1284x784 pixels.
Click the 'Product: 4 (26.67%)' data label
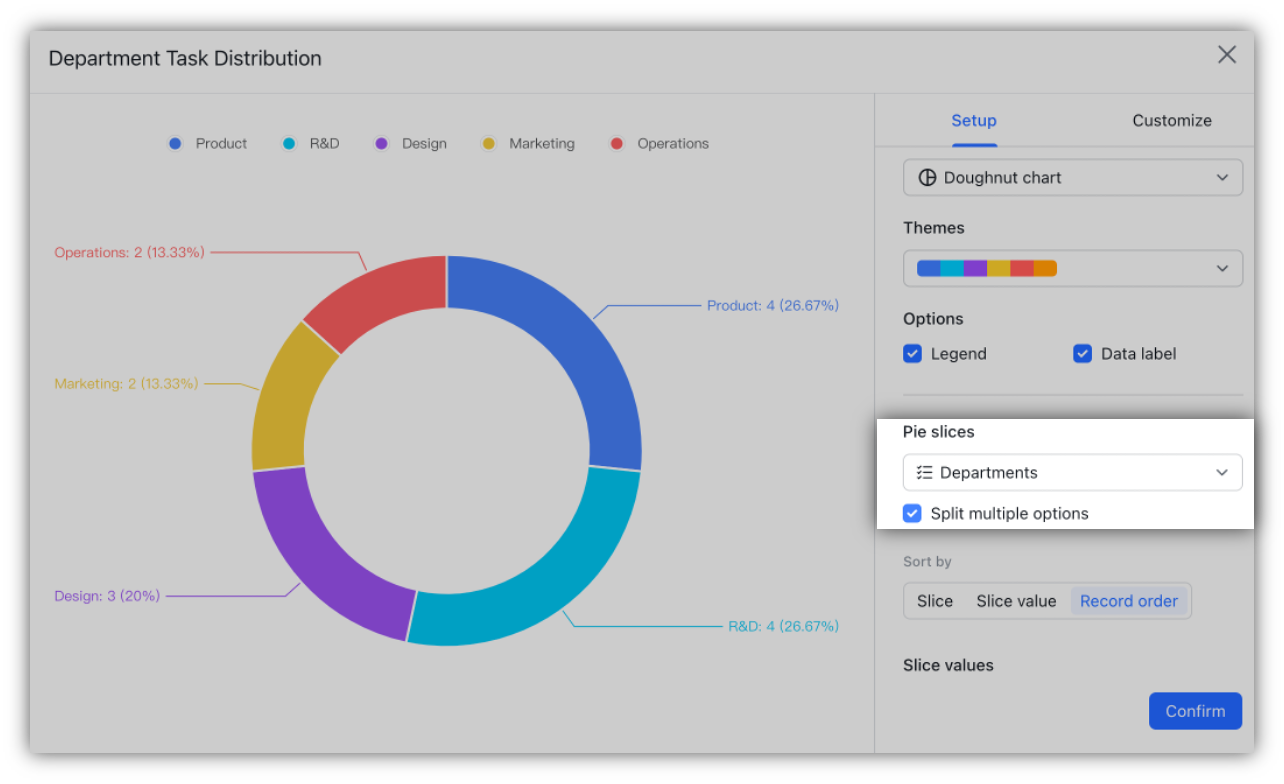(x=773, y=306)
